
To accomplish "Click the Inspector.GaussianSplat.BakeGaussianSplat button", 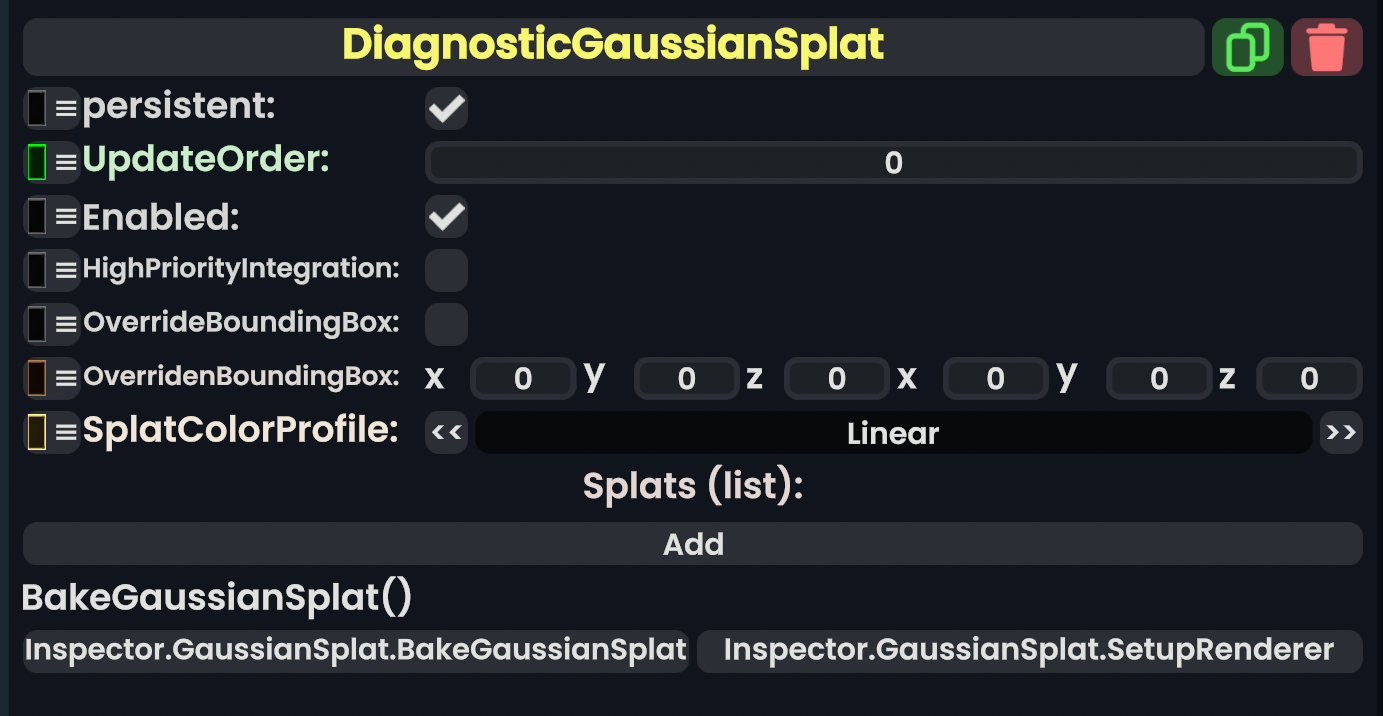I will tap(356, 650).
